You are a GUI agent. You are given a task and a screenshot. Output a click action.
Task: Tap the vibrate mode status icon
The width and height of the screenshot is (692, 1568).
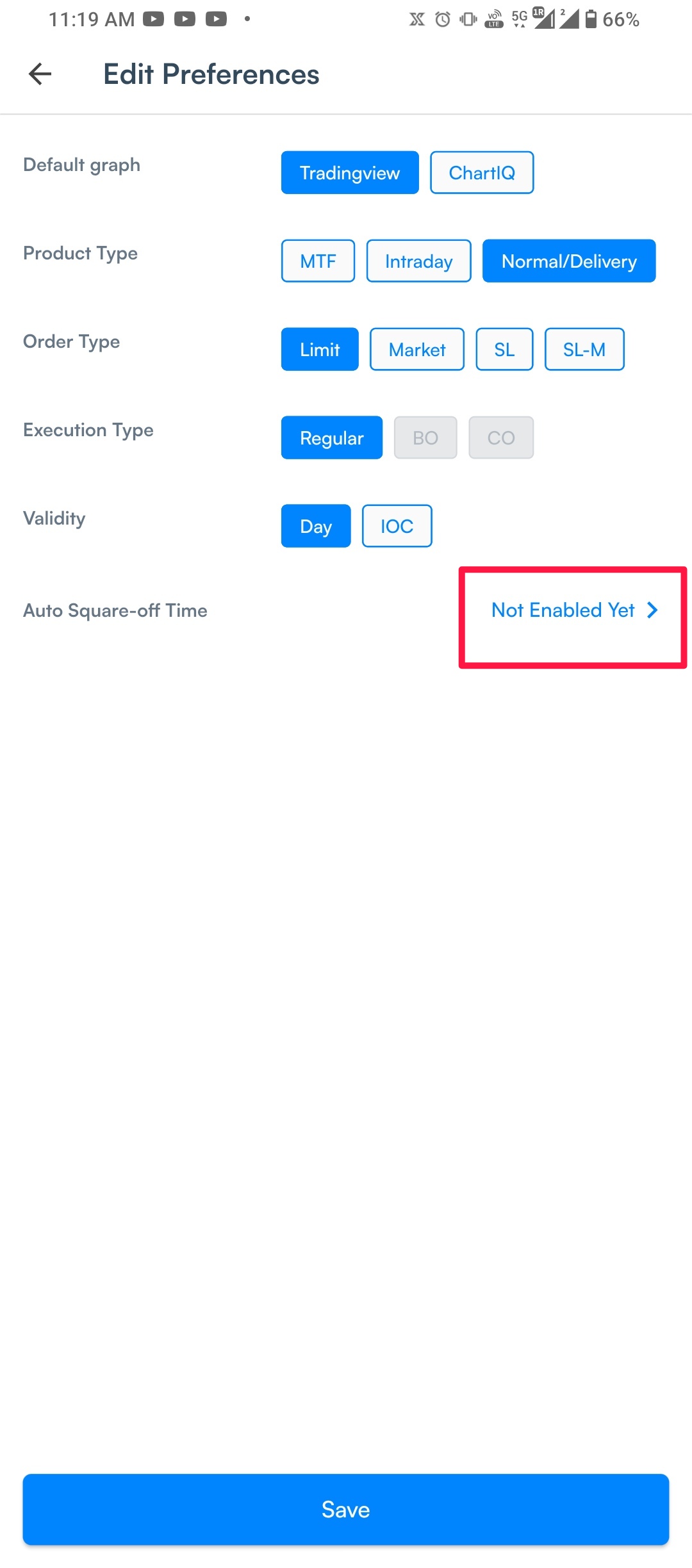coord(468,19)
